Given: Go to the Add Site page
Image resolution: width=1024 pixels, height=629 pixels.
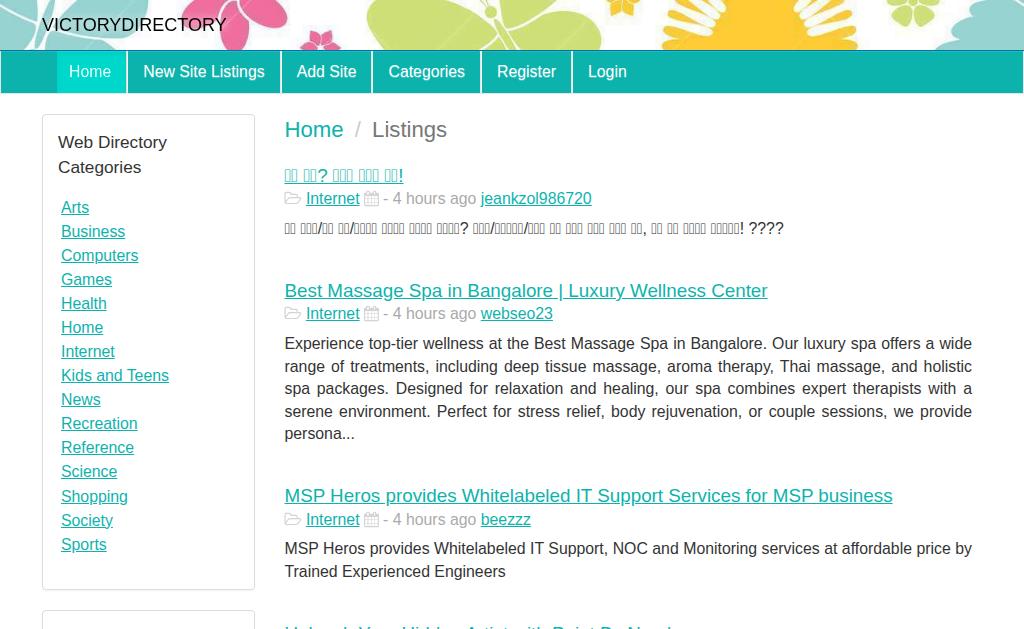Looking at the screenshot, I should pyautogui.click(x=327, y=72).
